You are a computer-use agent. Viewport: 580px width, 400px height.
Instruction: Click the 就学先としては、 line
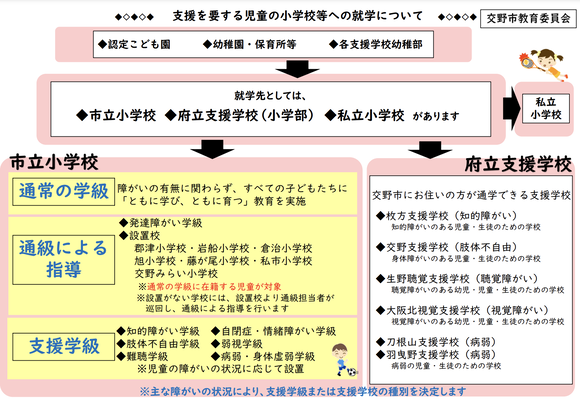pos(270,95)
